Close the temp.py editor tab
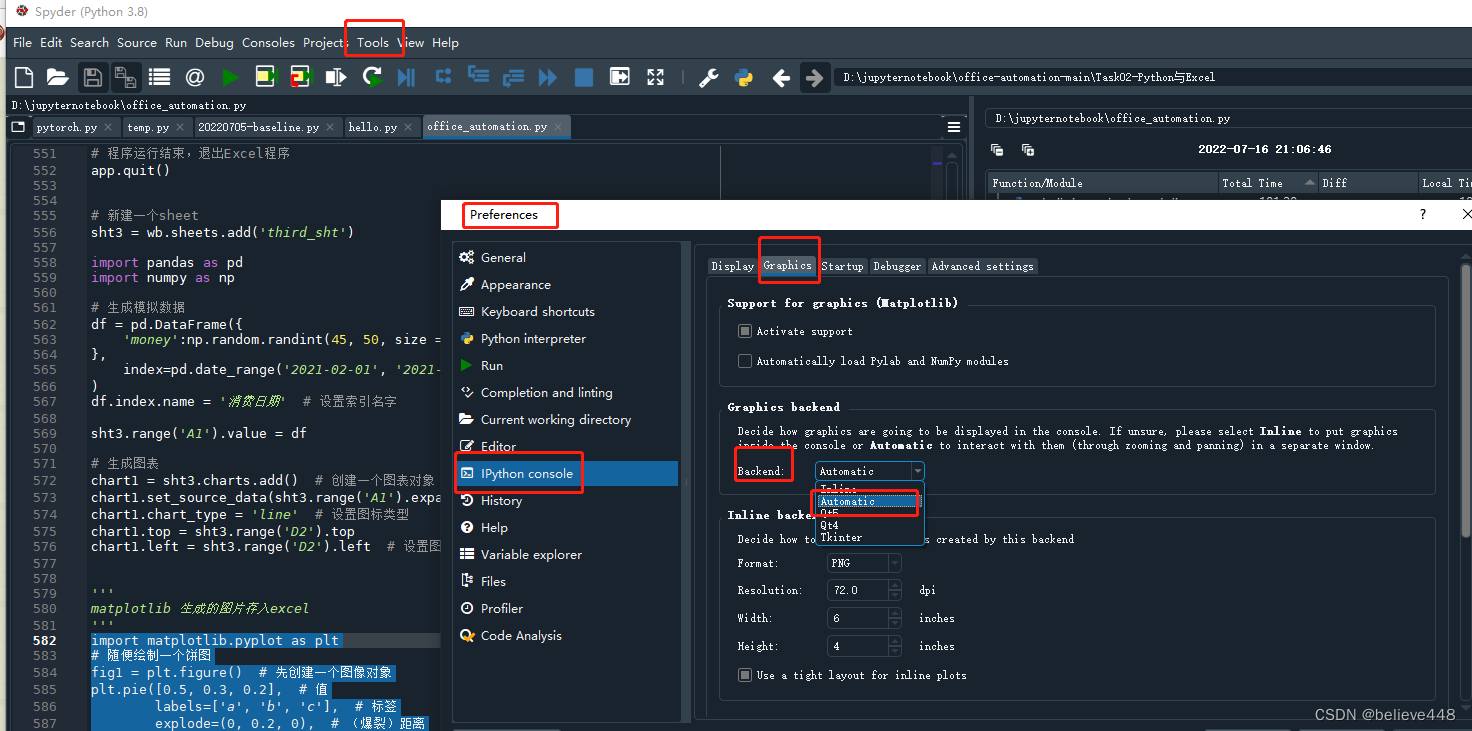Screen dimensions: 1472x731 (x=180, y=127)
